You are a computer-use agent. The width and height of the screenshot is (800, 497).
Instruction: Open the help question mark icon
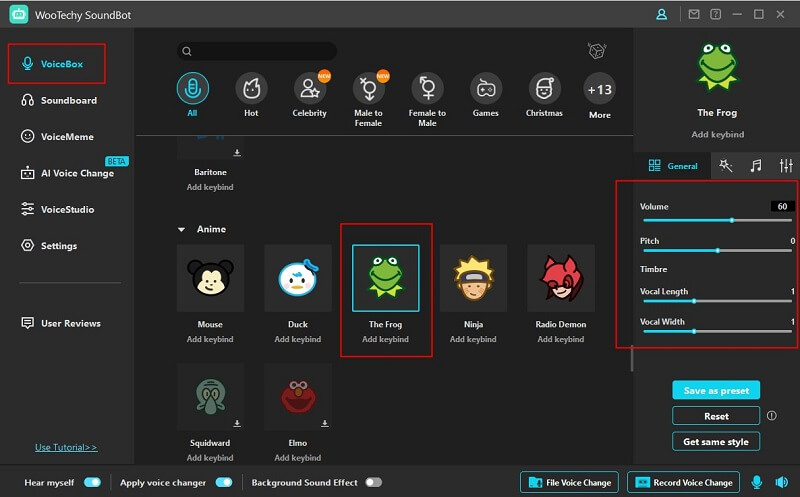coord(715,14)
